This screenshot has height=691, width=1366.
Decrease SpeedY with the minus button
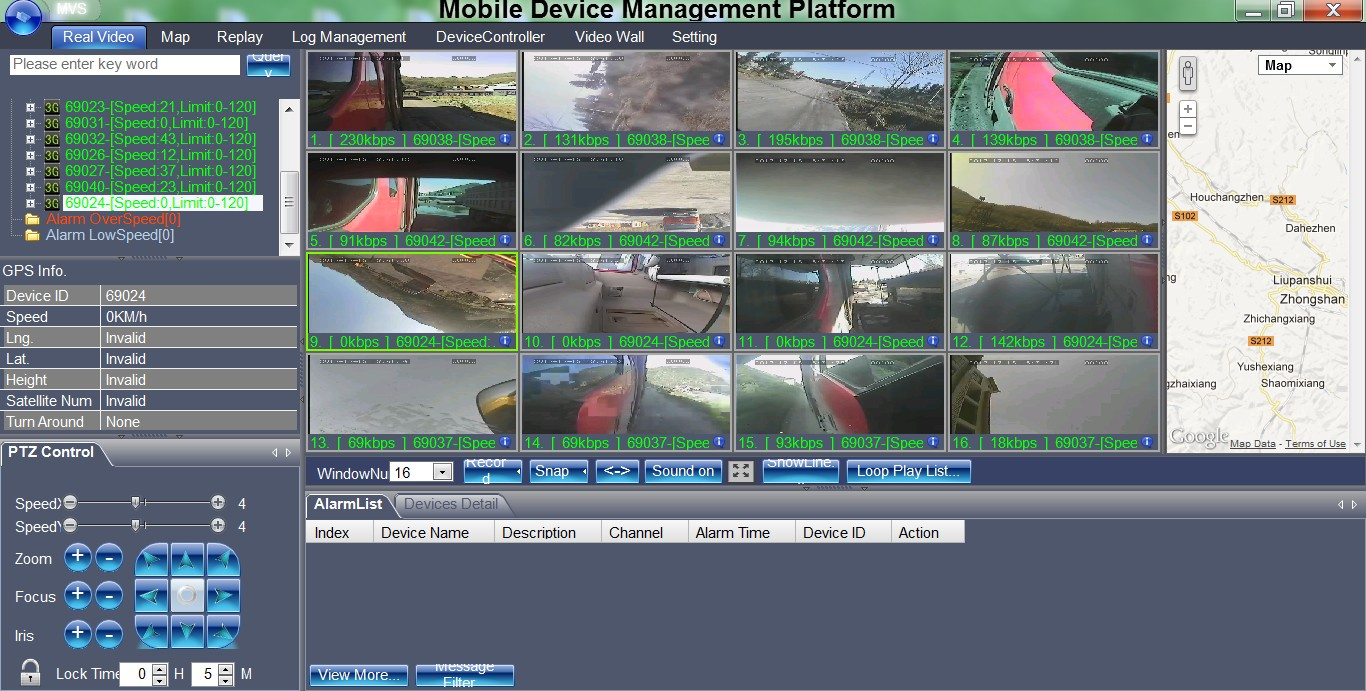coord(70,525)
